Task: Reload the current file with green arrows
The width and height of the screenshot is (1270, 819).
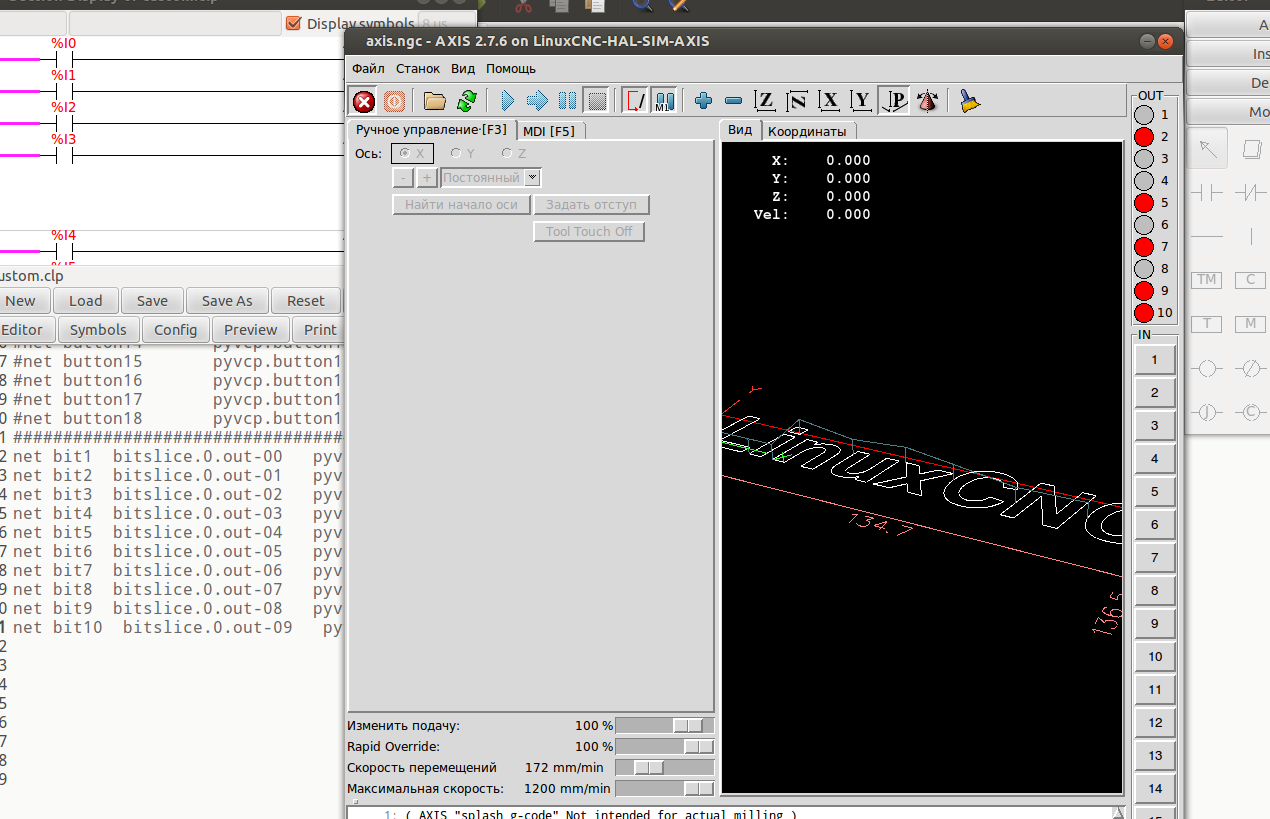Action: [466, 101]
